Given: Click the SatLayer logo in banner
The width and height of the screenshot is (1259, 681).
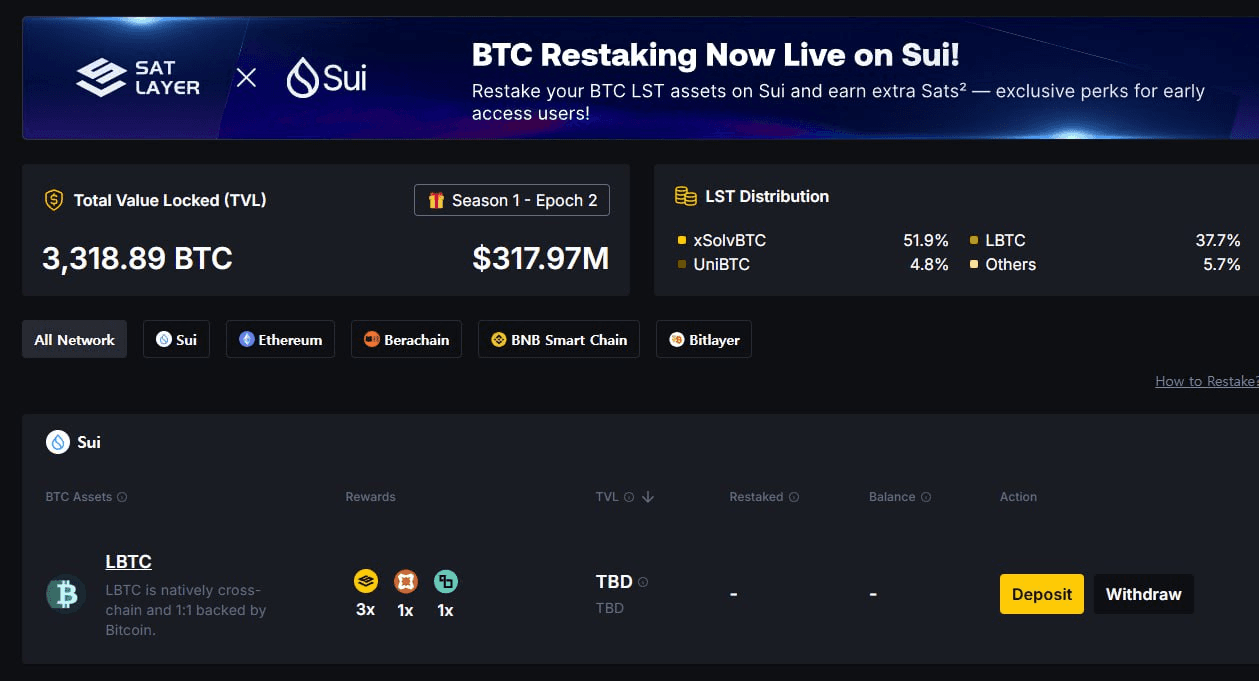Looking at the screenshot, I should 138,78.
